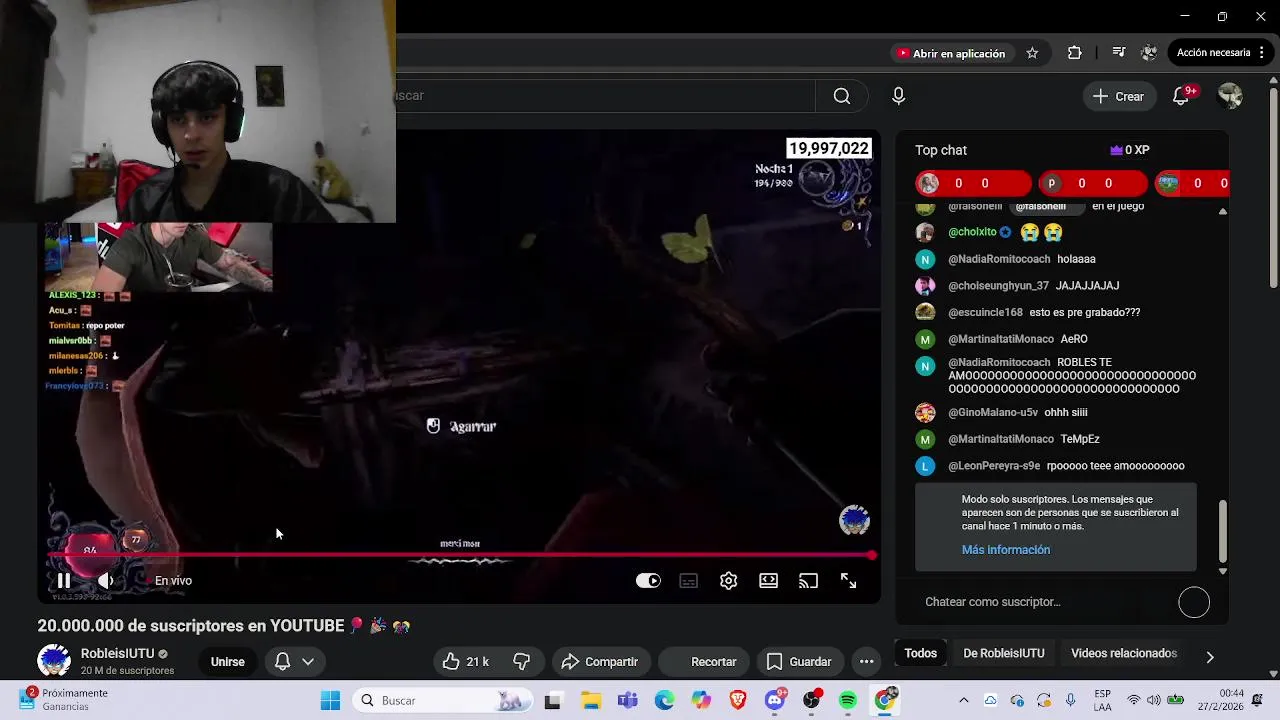
Task: Open Windows Start menu
Action: click(330, 700)
